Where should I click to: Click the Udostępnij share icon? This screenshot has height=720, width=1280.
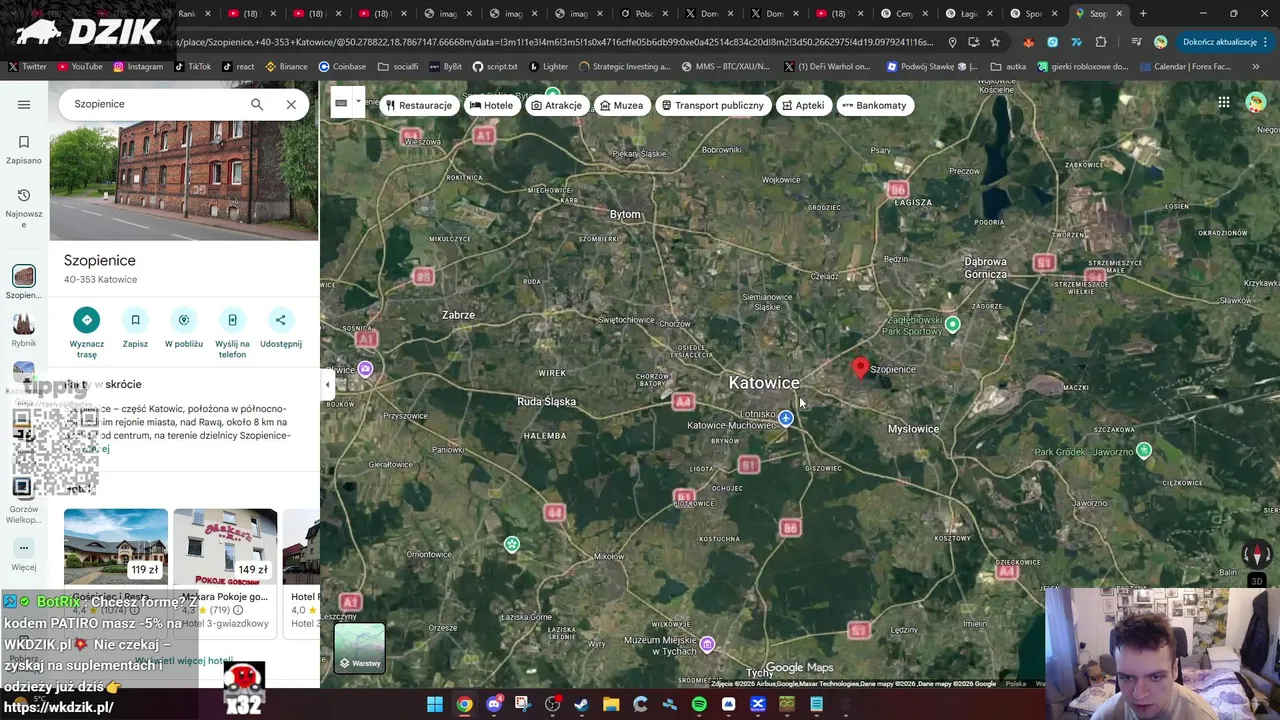point(281,320)
